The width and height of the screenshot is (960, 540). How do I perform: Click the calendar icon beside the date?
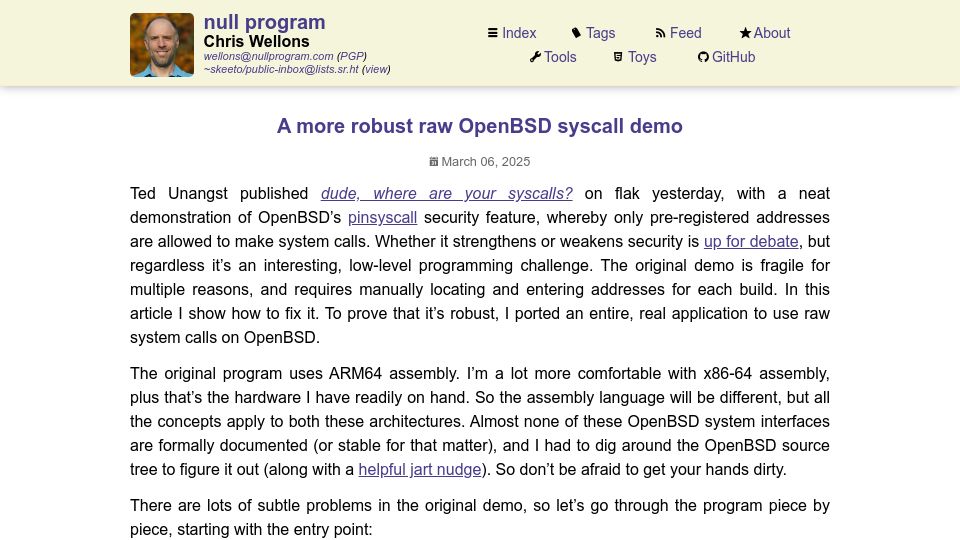(433, 162)
